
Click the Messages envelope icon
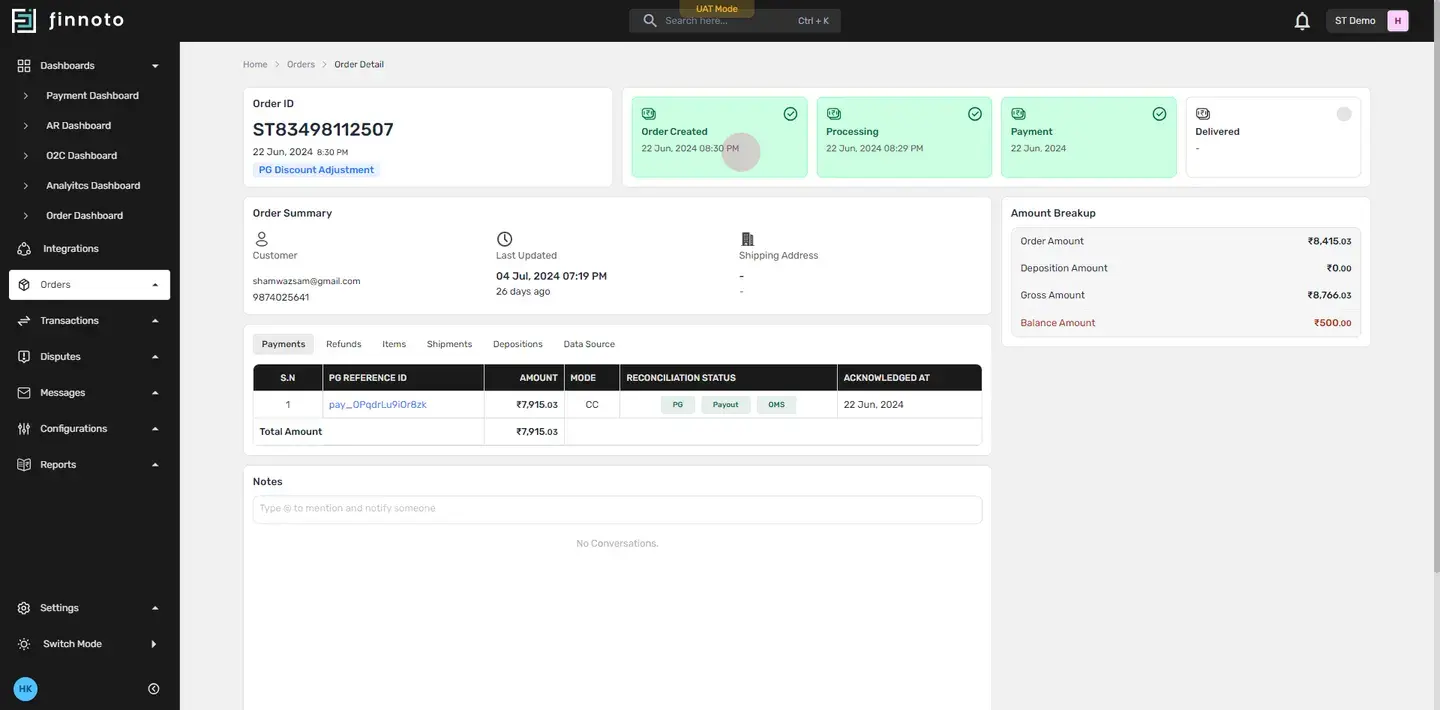pos(24,393)
